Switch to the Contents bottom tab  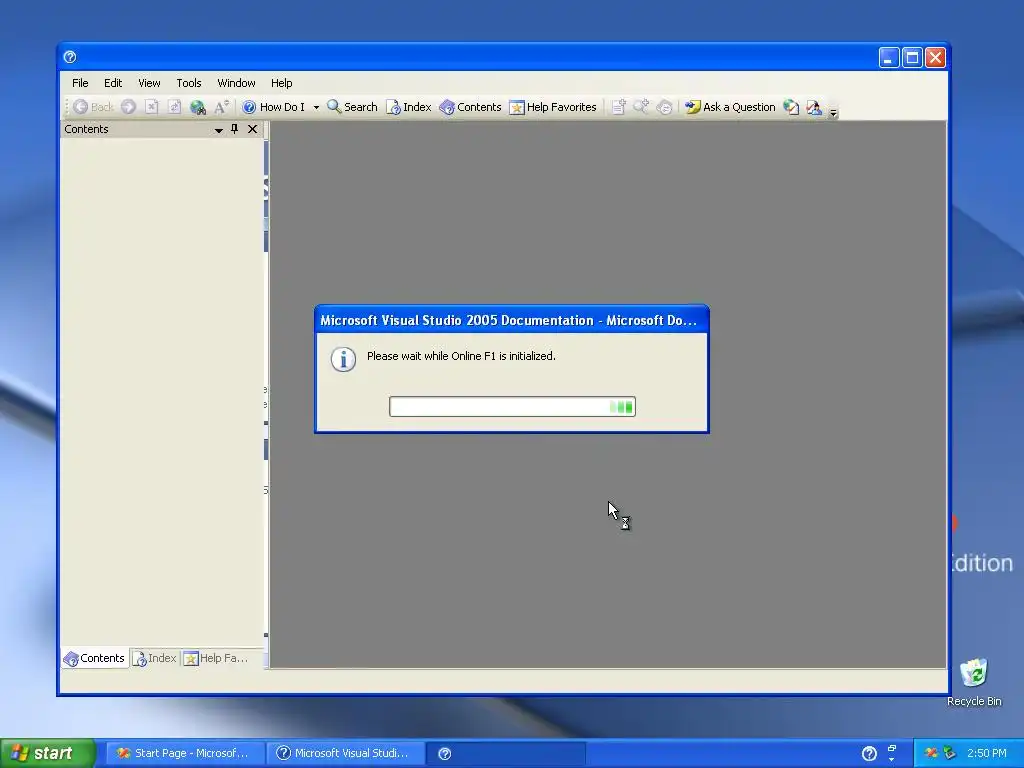[x=95, y=658]
